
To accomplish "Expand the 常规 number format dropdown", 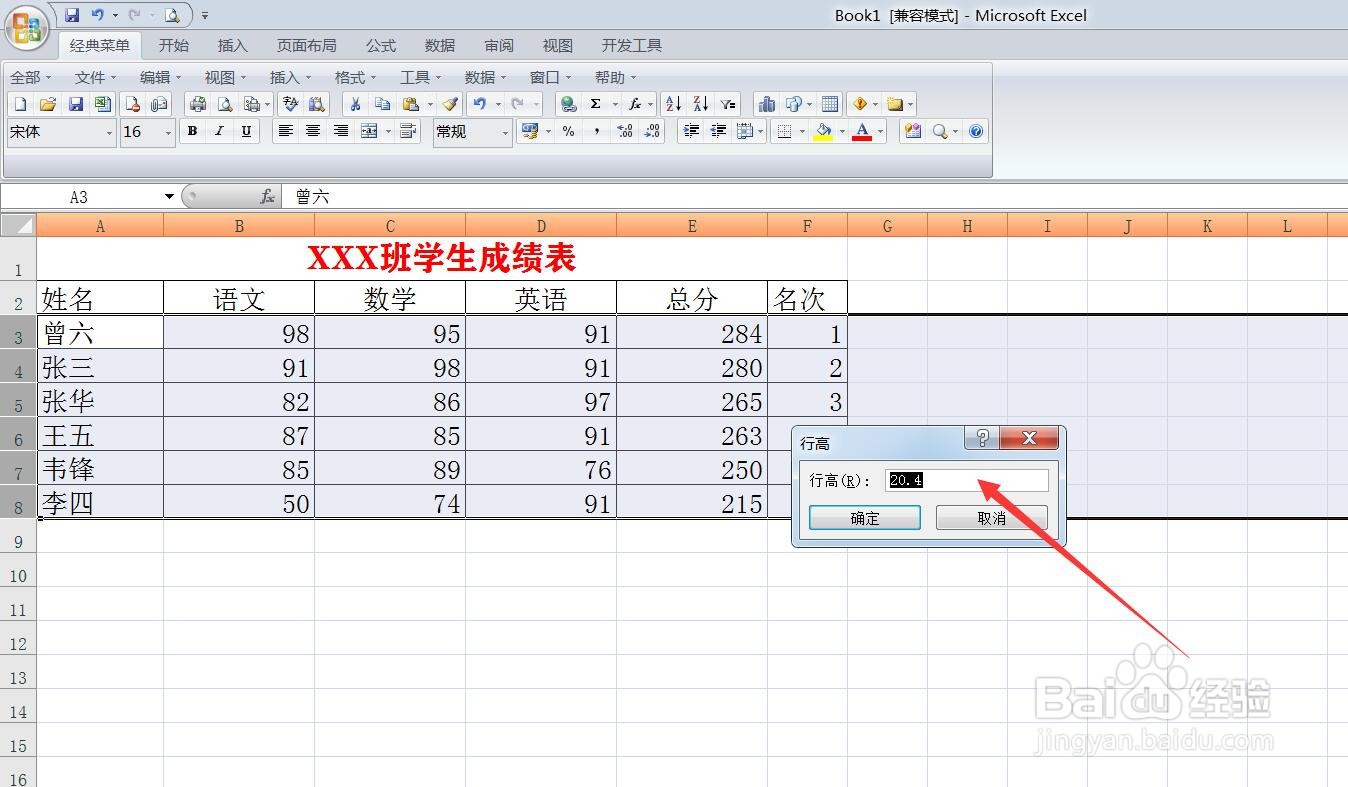I will 505,131.
